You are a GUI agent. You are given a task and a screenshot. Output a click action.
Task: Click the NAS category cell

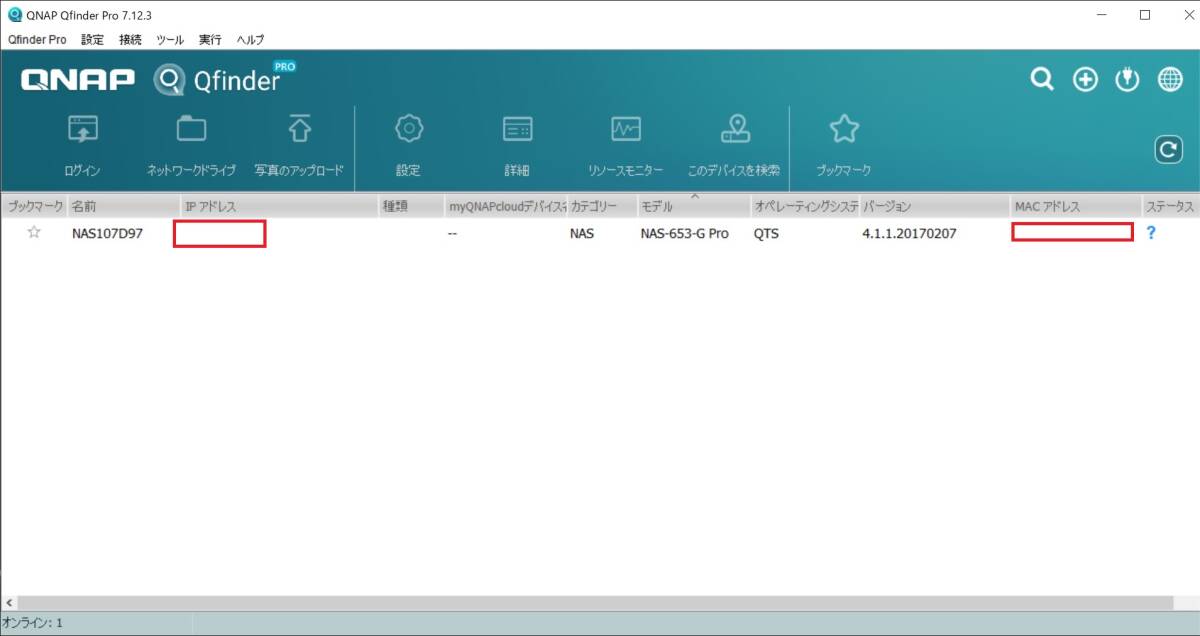click(582, 234)
